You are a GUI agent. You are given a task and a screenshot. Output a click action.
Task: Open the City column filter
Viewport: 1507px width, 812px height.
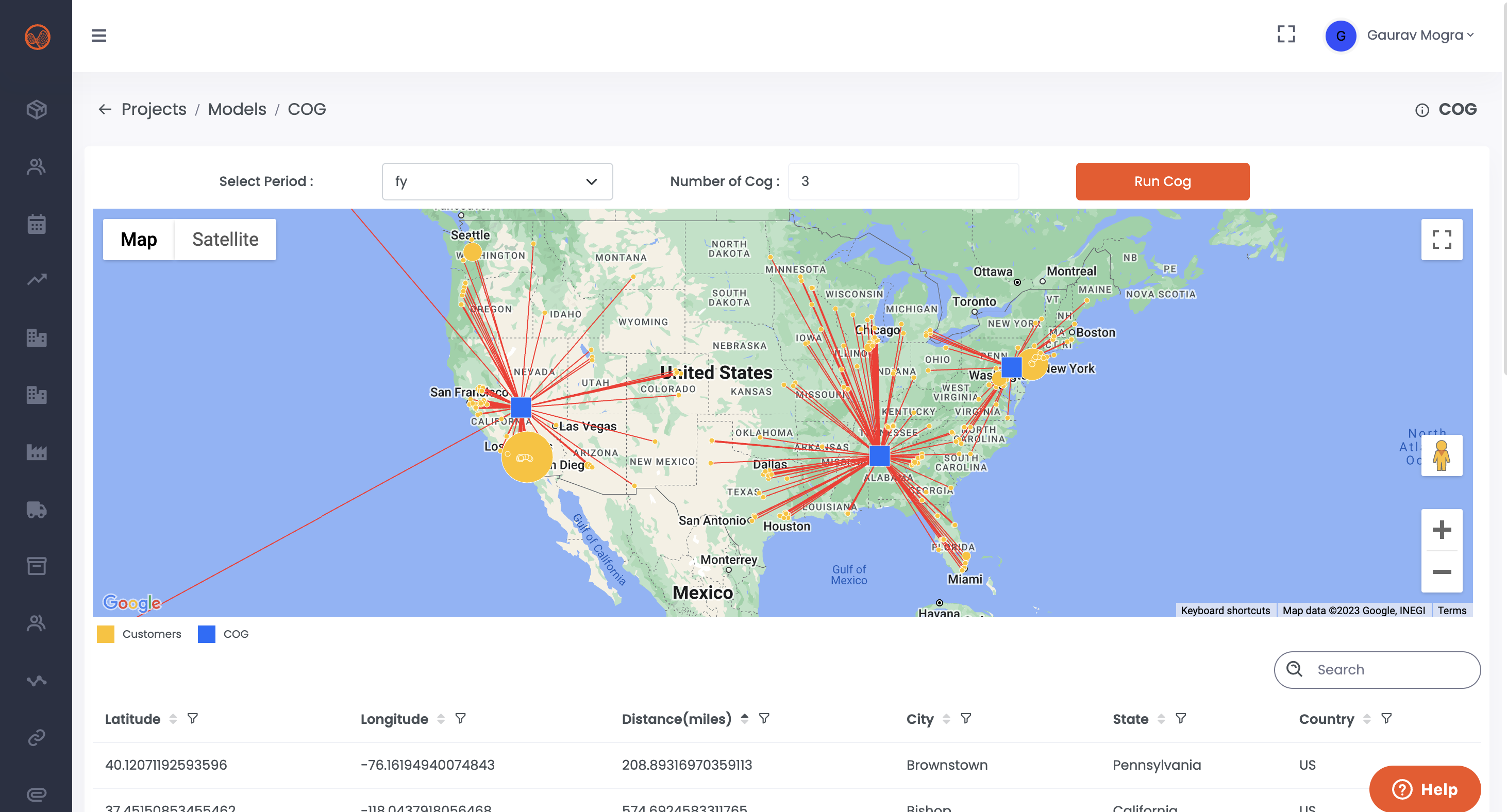pos(966,718)
